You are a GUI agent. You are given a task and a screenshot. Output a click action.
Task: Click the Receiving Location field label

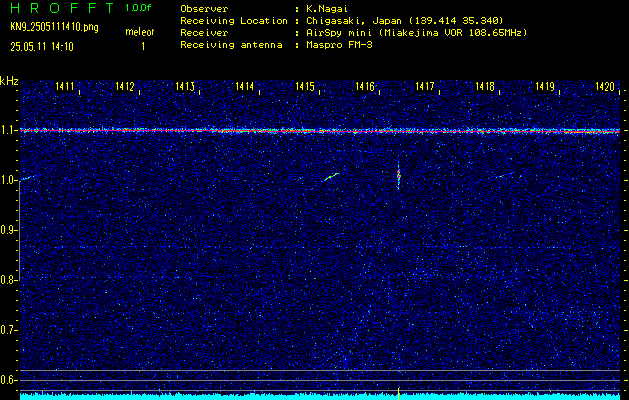click(234, 21)
